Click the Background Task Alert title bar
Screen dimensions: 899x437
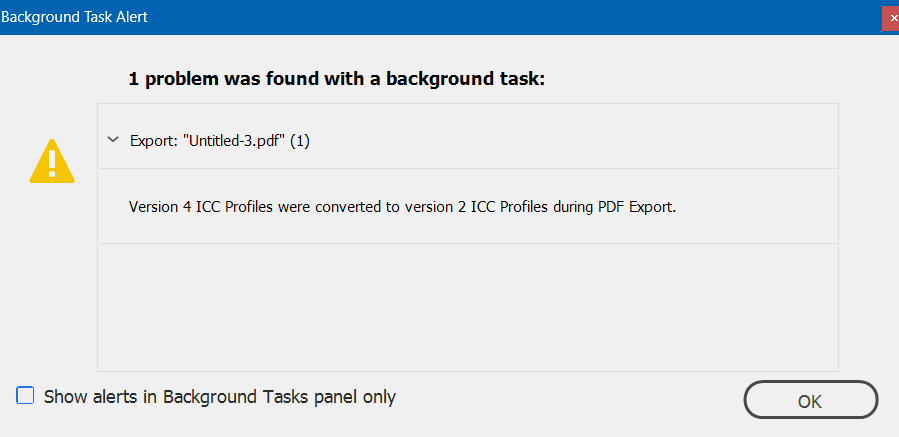(x=400, y=17)
